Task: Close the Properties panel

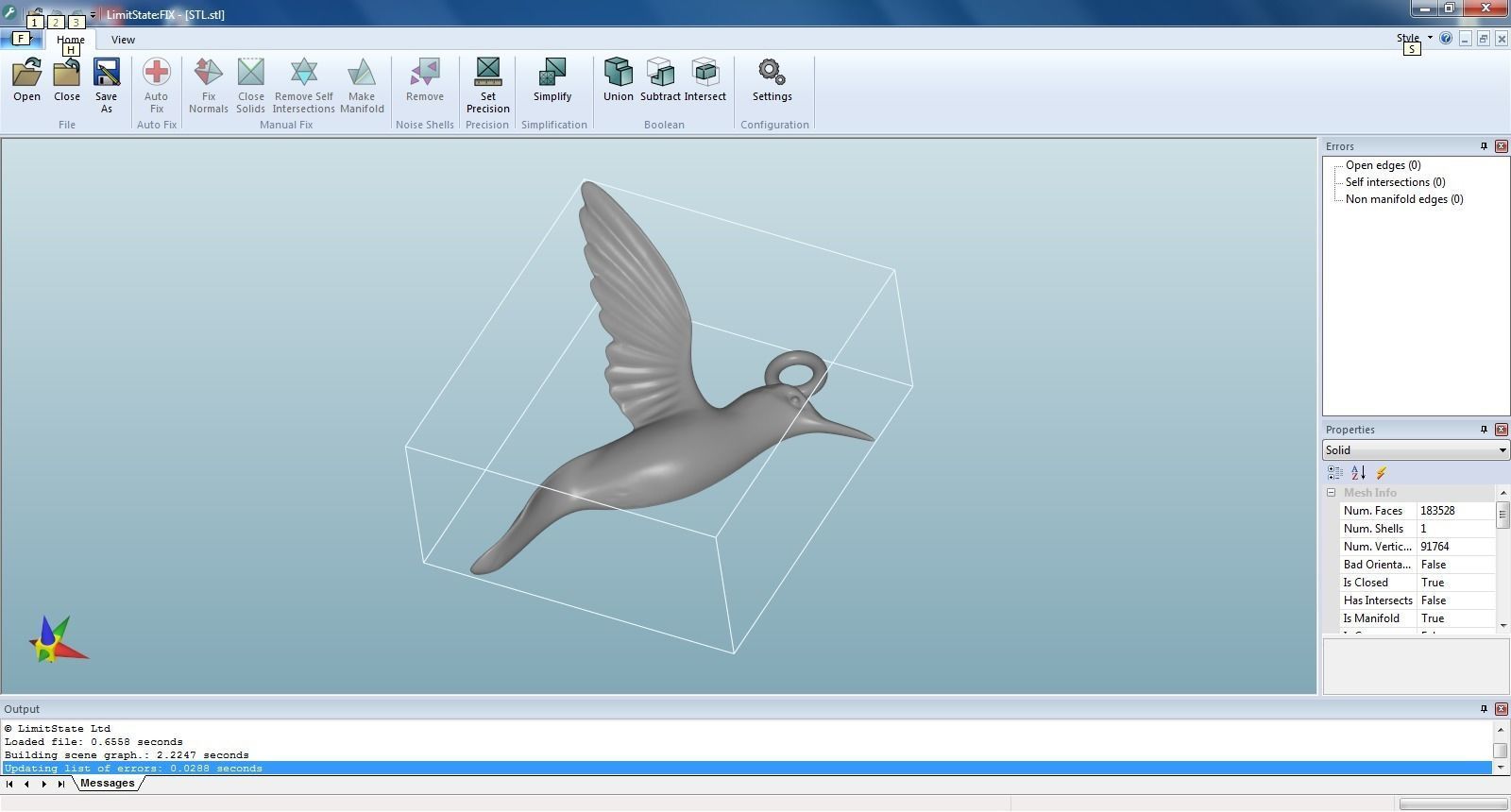Action: [1502, 430]
